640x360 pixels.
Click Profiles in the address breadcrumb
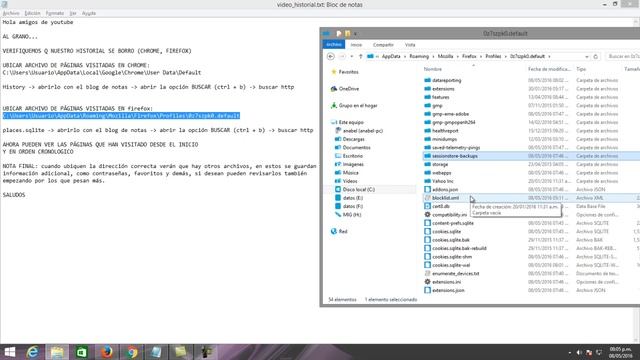(493, 56)
